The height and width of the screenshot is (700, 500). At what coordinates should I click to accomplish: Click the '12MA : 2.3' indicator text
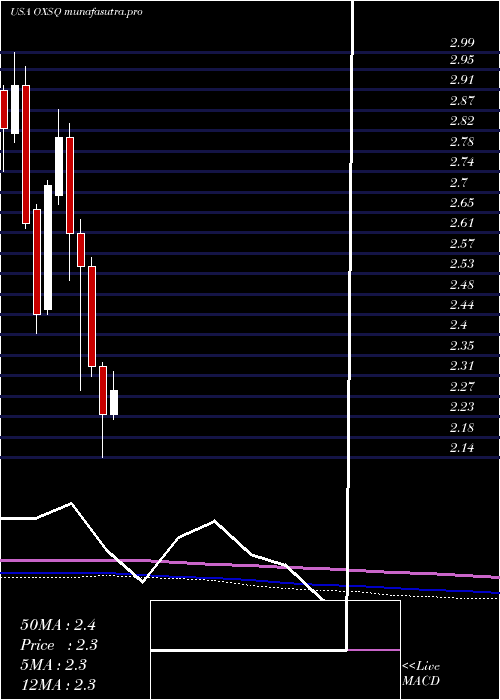pos(58,685)
